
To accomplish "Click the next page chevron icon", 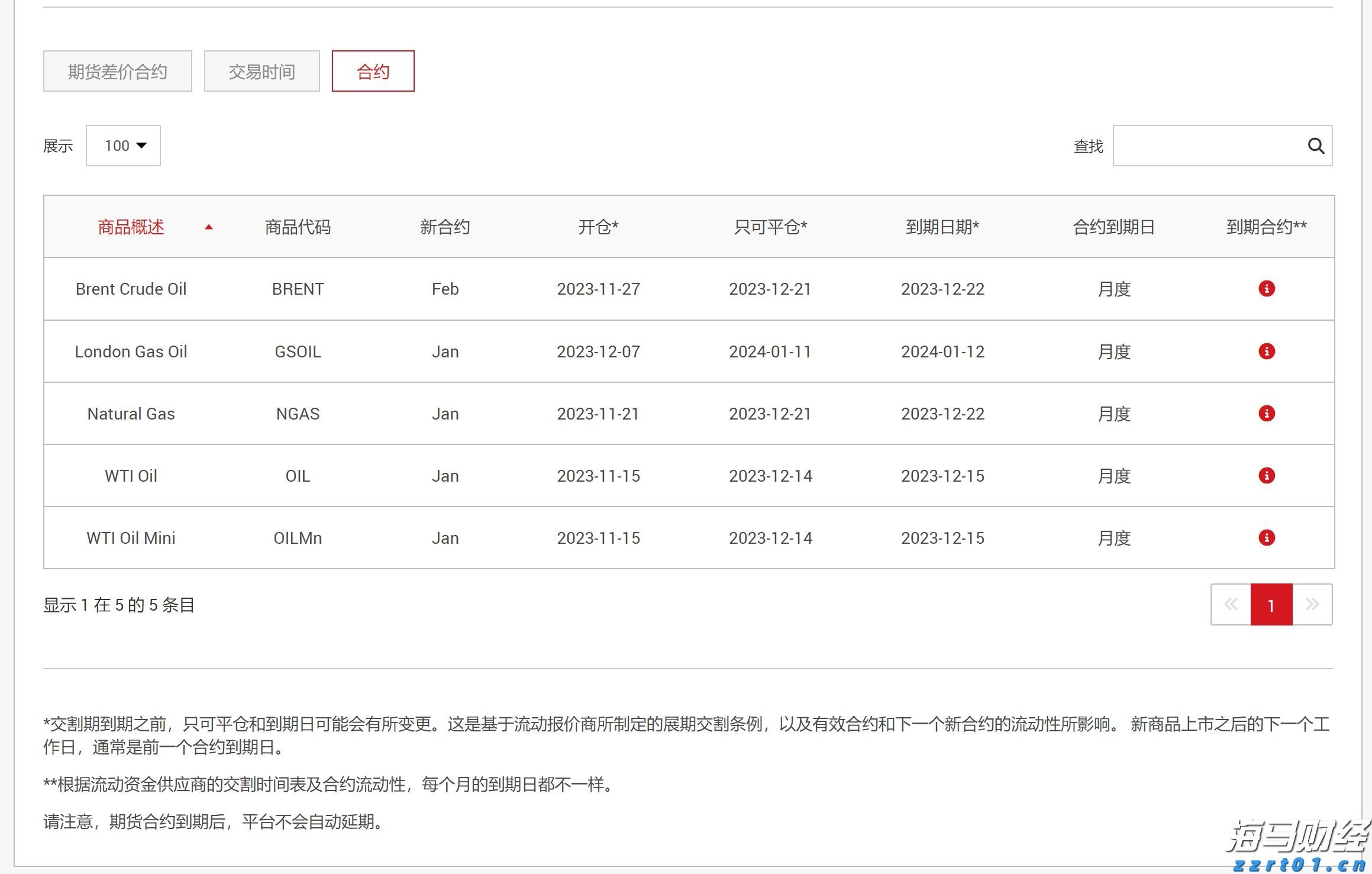I will (1313, 604).
